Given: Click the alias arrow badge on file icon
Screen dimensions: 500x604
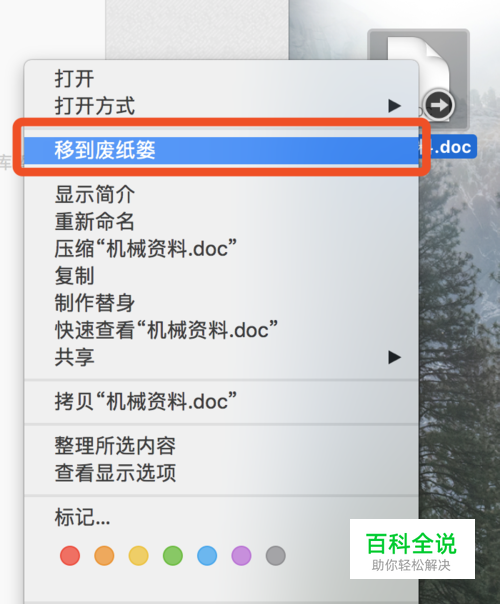Looking at the screenshot, I should click(438, 105).
